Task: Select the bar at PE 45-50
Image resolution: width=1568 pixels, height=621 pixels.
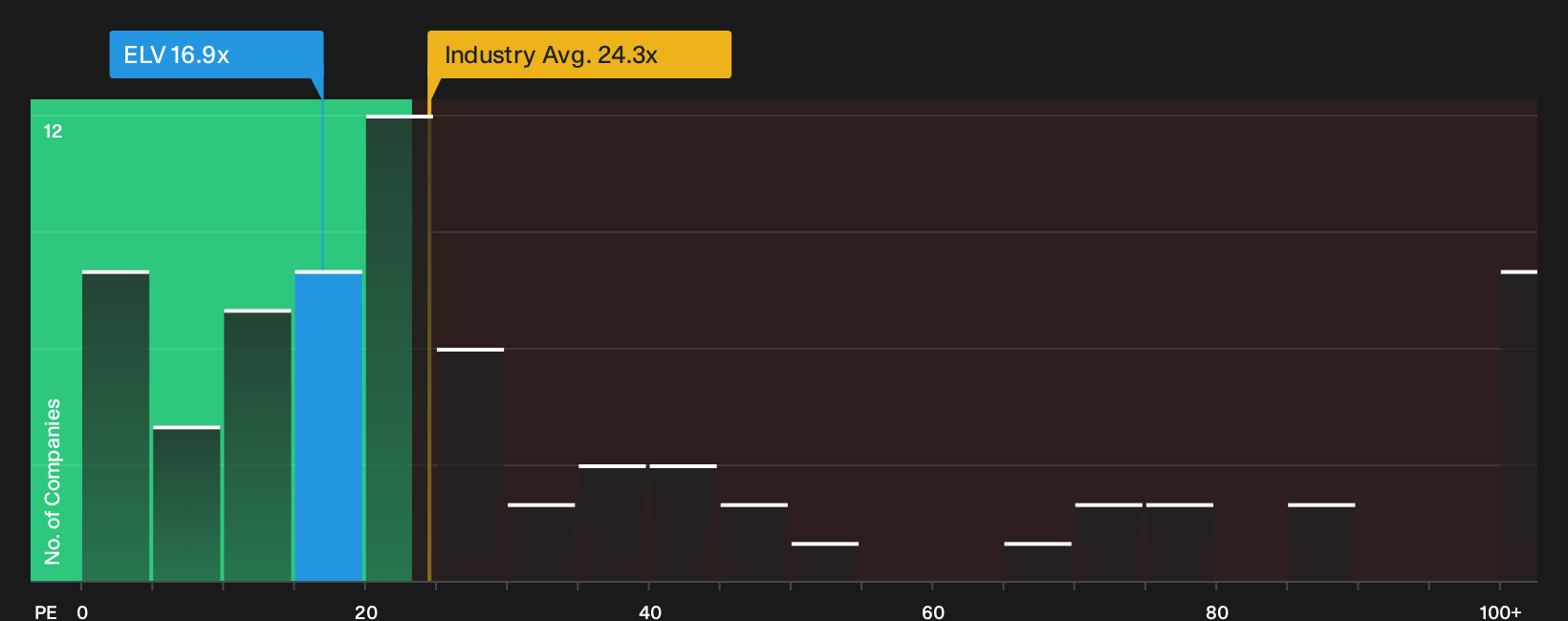Action: coord(754,542)
